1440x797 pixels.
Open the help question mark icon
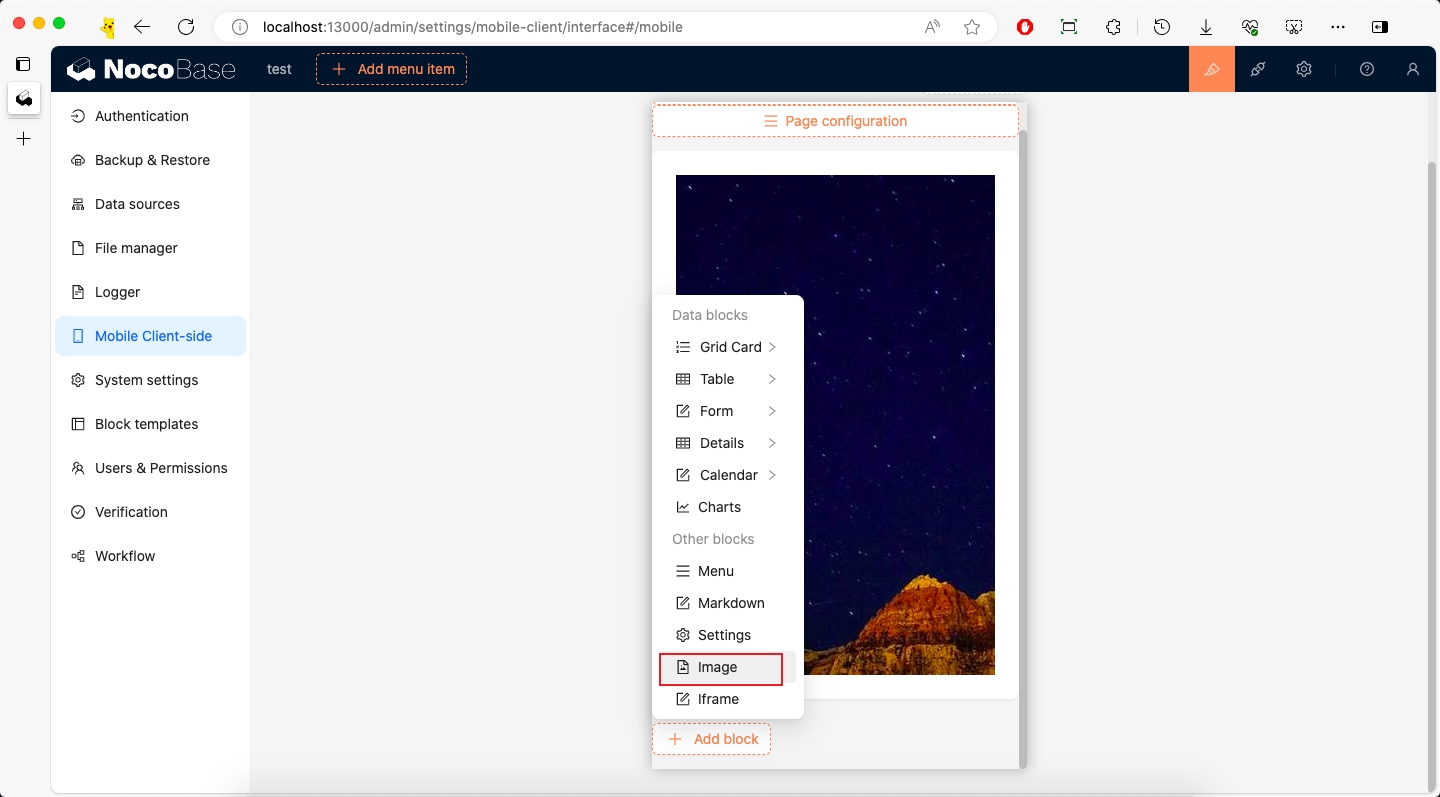pos(1367,69)
